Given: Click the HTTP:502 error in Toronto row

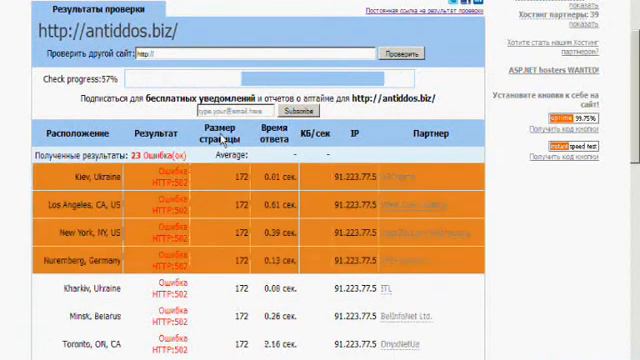Looking at the screenshot, I should coord(170,350).
